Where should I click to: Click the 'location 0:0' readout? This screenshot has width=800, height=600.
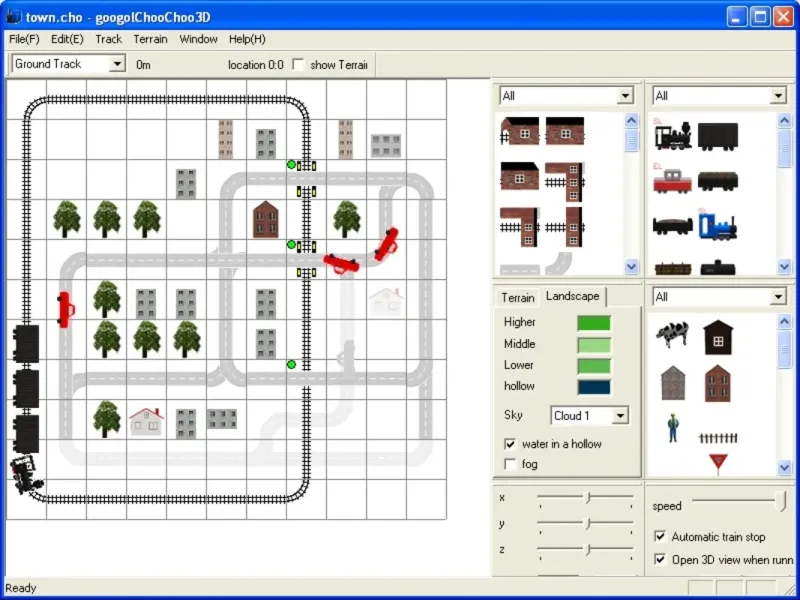pyautogui.click(x=256, y=65)
